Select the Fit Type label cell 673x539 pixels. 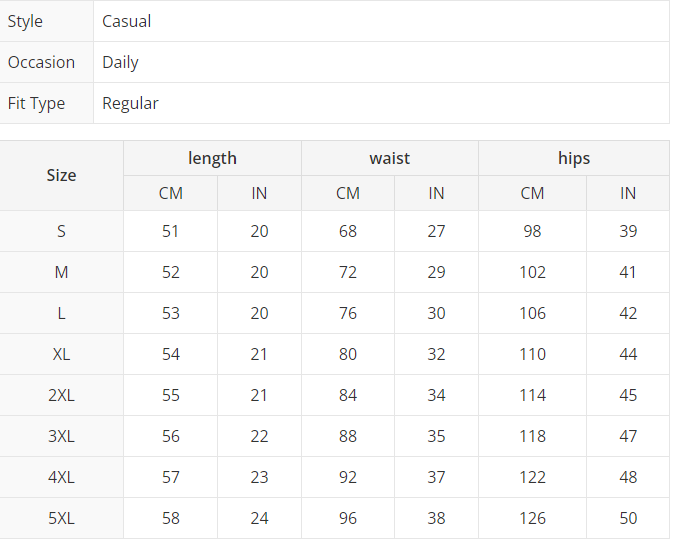(37, 103)
